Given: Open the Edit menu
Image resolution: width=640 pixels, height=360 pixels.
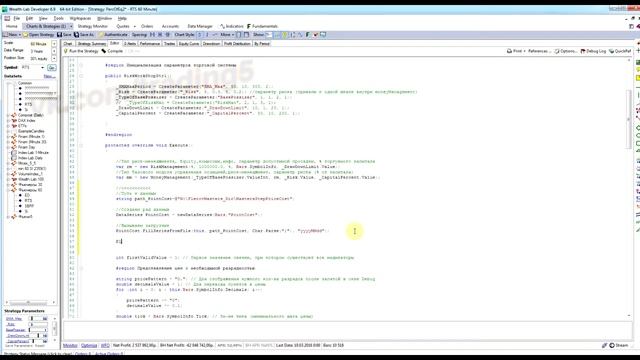Looking at the screenshot, I should click(29, 18).
